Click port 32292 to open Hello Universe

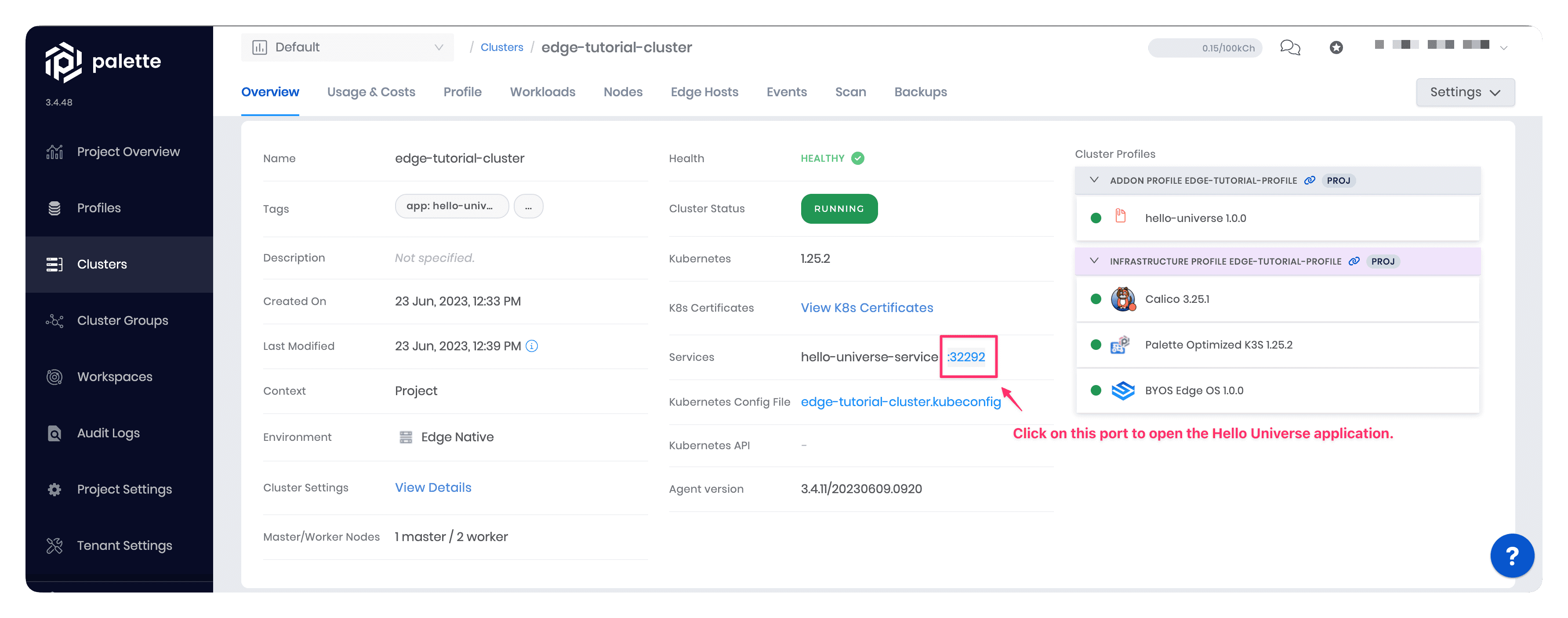(x=965, y=357)
